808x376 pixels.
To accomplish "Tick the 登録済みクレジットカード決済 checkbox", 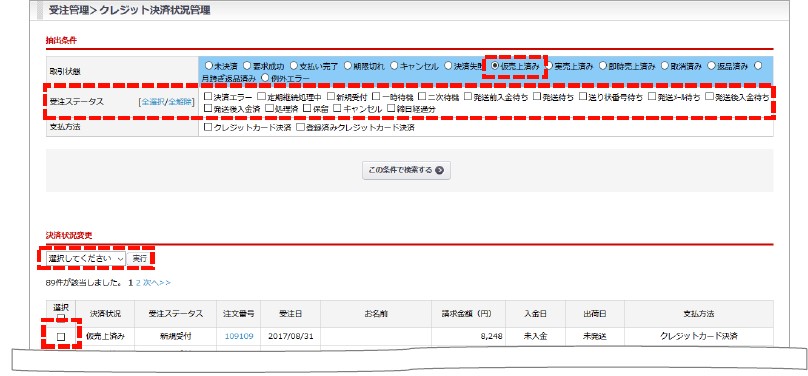I will 300,127.
